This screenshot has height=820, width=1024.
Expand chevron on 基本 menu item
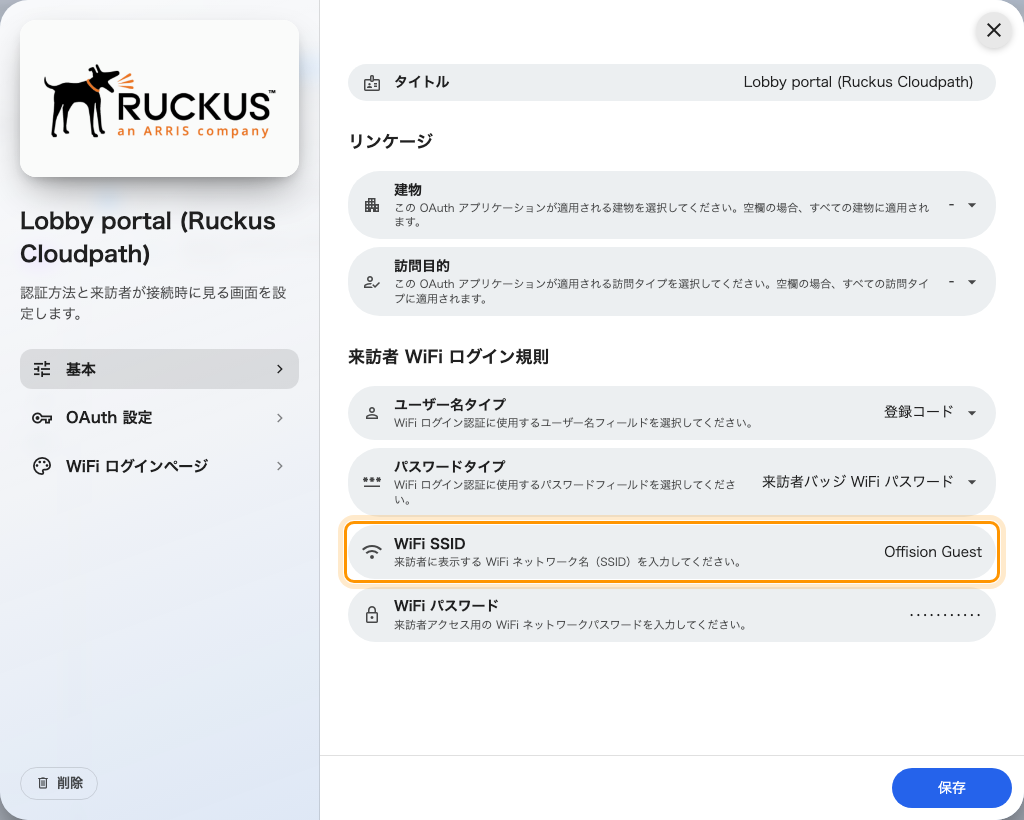[x=280, y=369]
